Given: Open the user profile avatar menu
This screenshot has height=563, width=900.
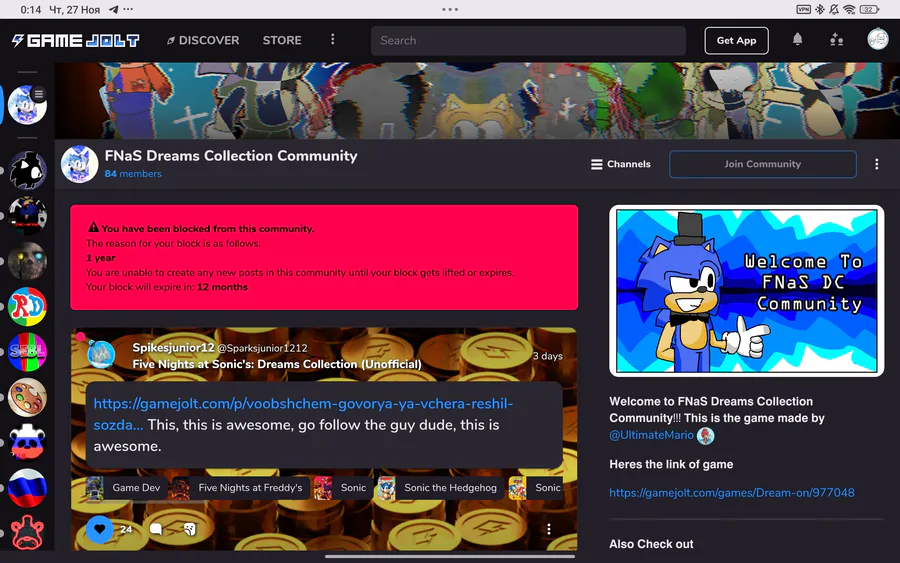Looking at the screenshot, I should 878,39.
